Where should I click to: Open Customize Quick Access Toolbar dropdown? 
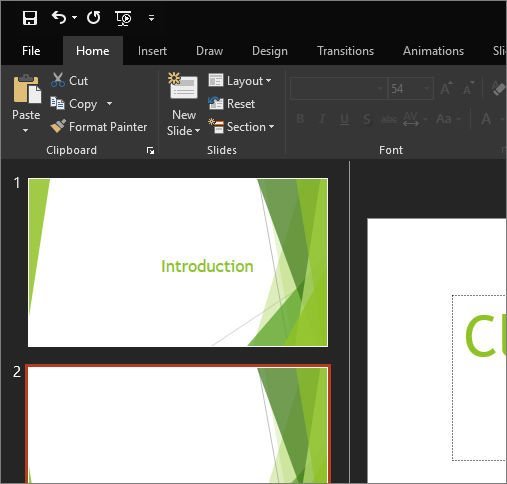151,18
